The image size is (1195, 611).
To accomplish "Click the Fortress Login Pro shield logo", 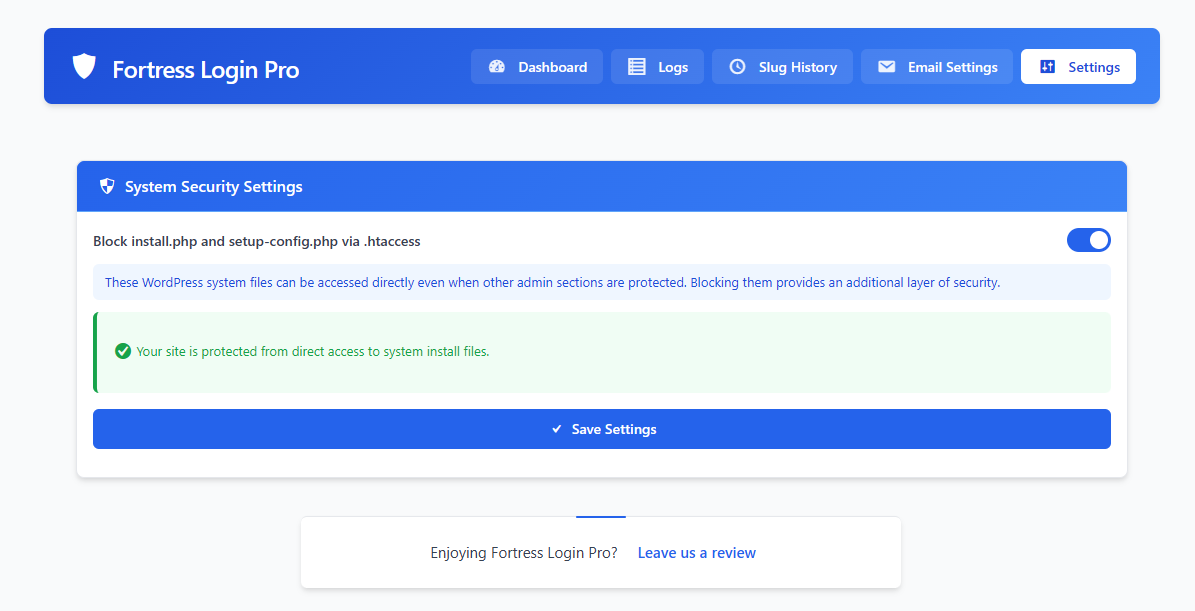I will coord(84,67).
